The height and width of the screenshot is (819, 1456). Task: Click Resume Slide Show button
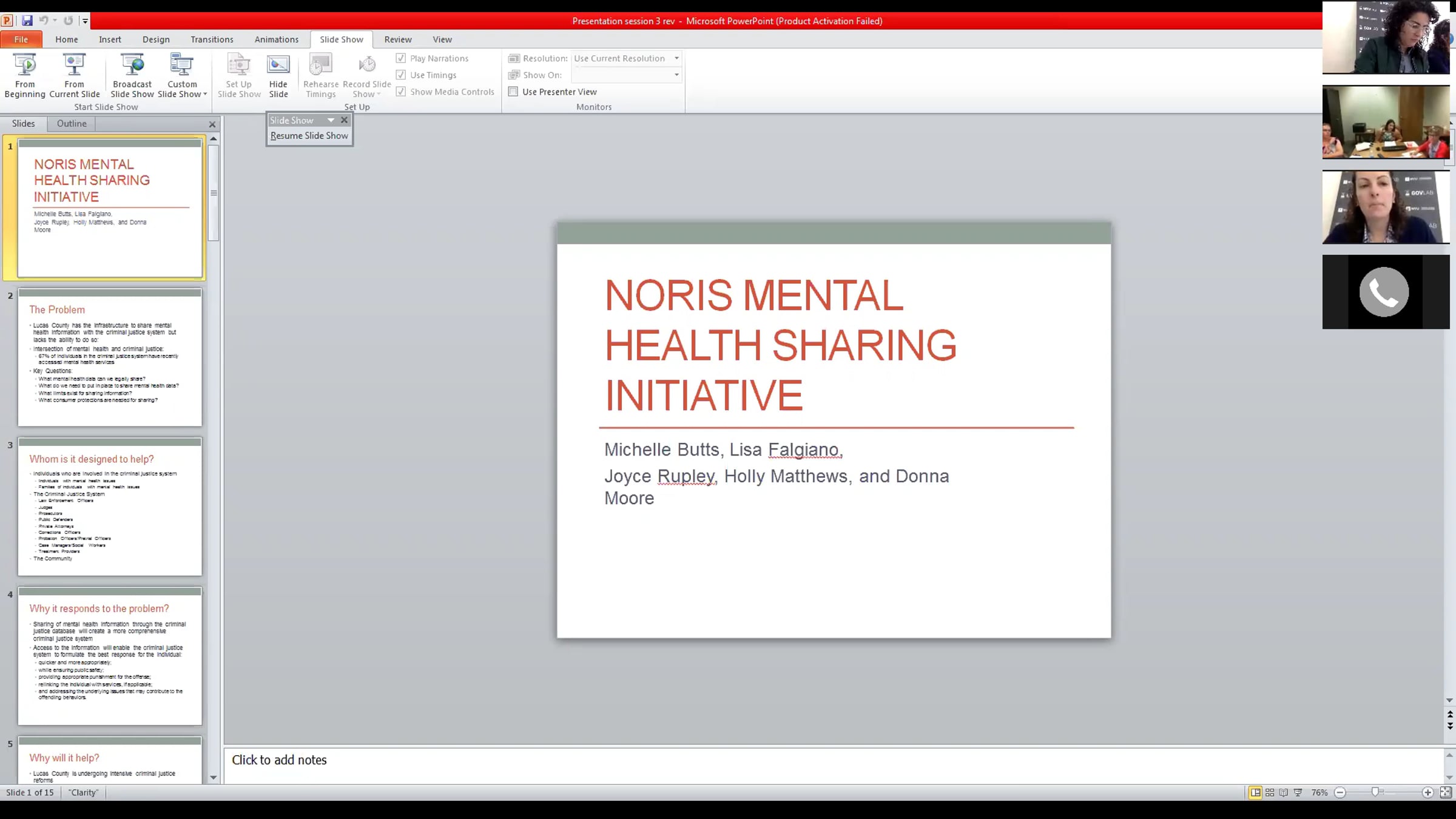pyautogui.click(x=309, y=136)
